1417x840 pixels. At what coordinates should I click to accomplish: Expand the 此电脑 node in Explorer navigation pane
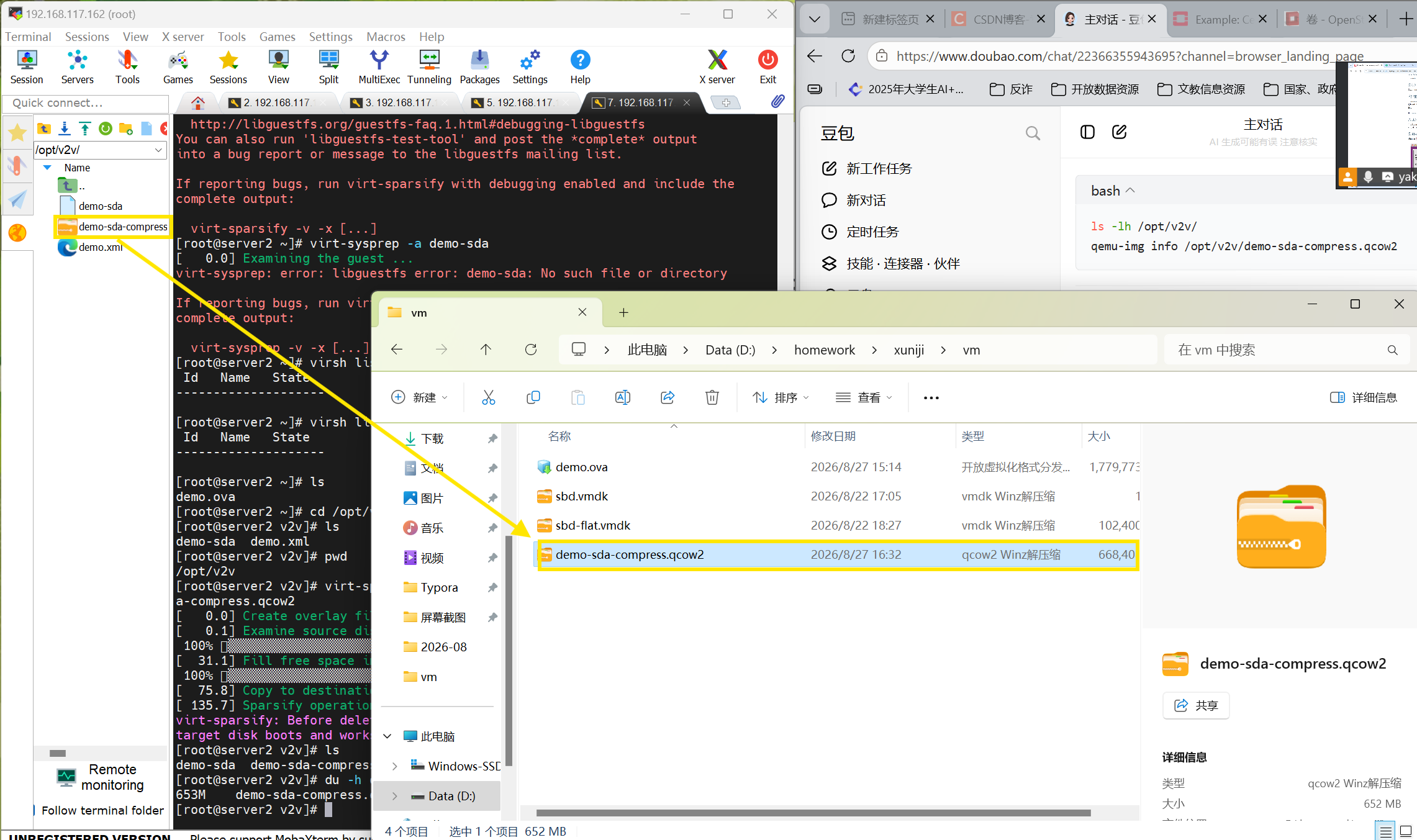[387, 736]
